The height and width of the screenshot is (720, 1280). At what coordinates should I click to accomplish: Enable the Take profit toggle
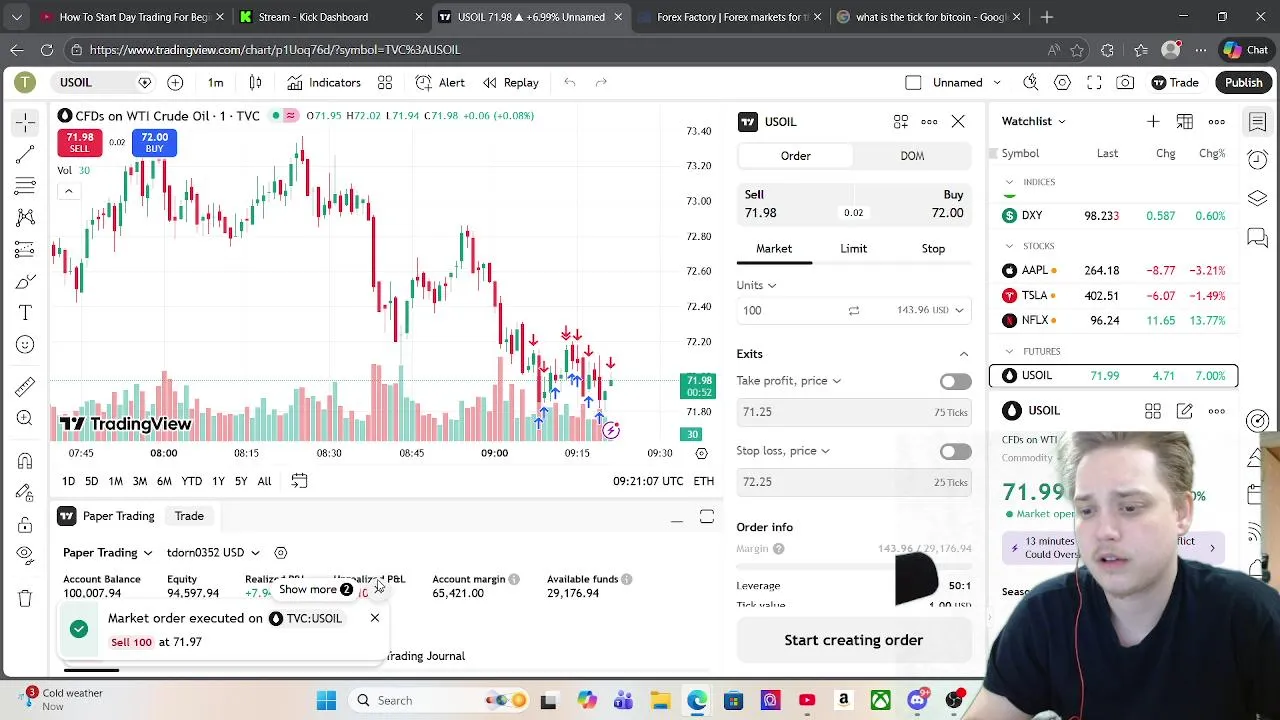pos(955,381)
